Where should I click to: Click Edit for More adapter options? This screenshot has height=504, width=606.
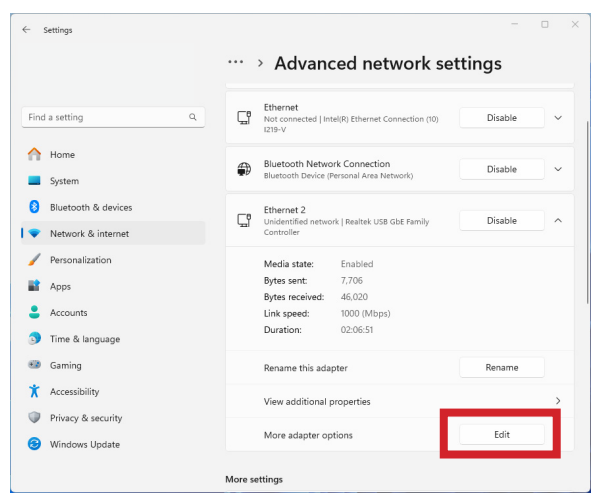tap(502, 434)
